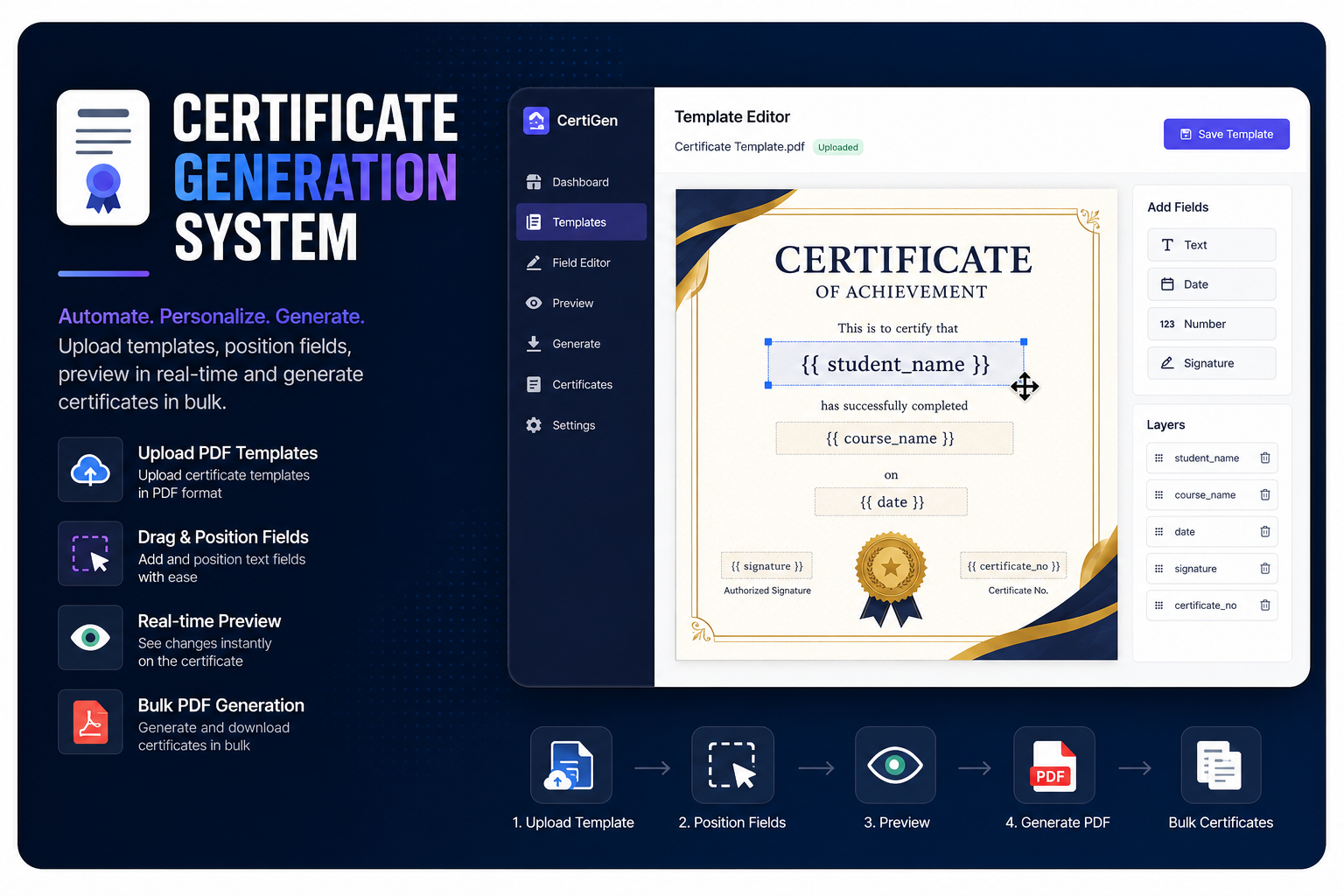Click the move cursor handle on student_name field
The image size is (1344, 896).
click(1025, 386)
